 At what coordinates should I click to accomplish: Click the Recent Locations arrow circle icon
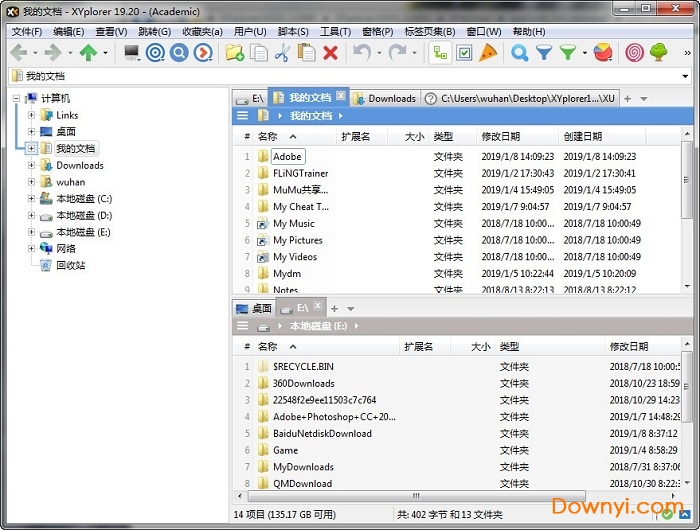(203, 53)
